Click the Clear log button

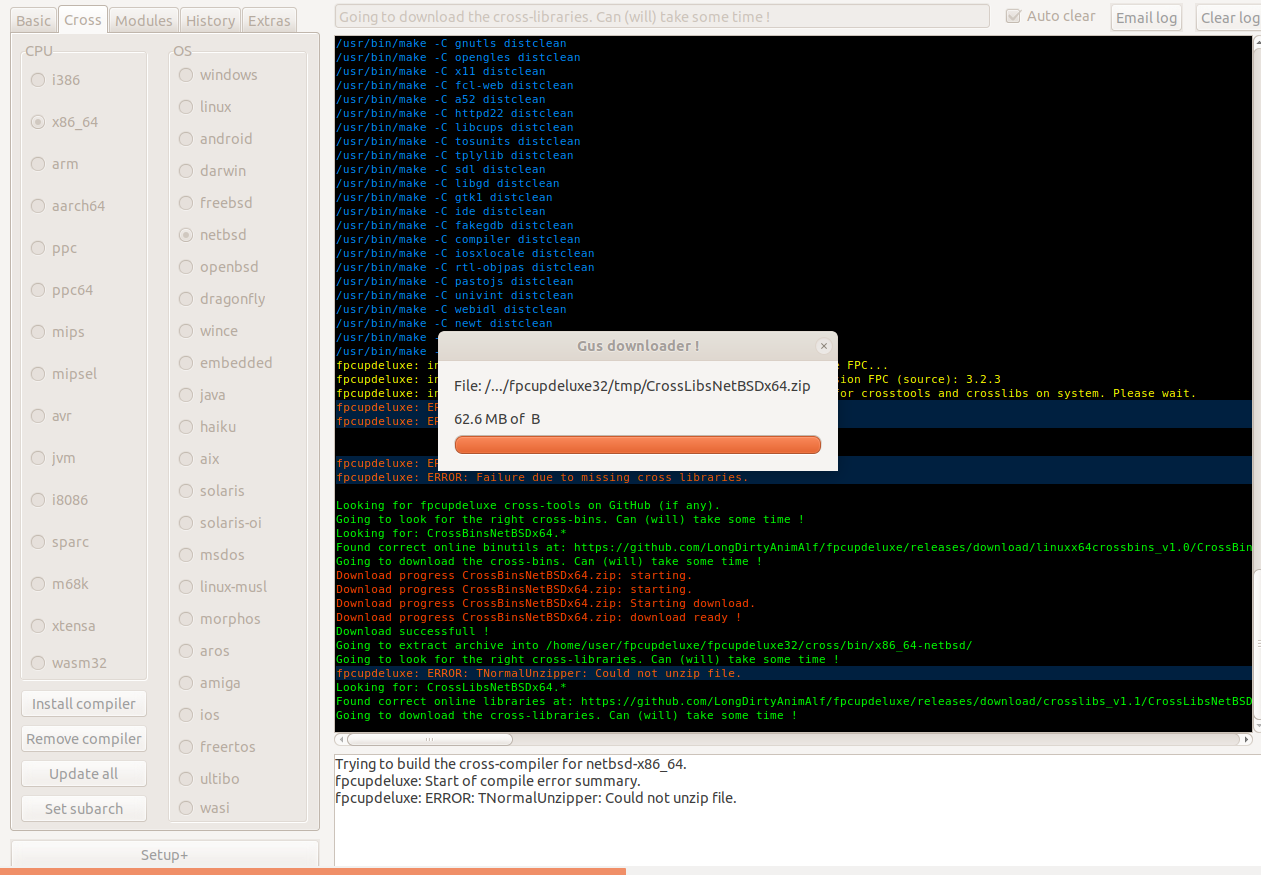(1229, 17)
